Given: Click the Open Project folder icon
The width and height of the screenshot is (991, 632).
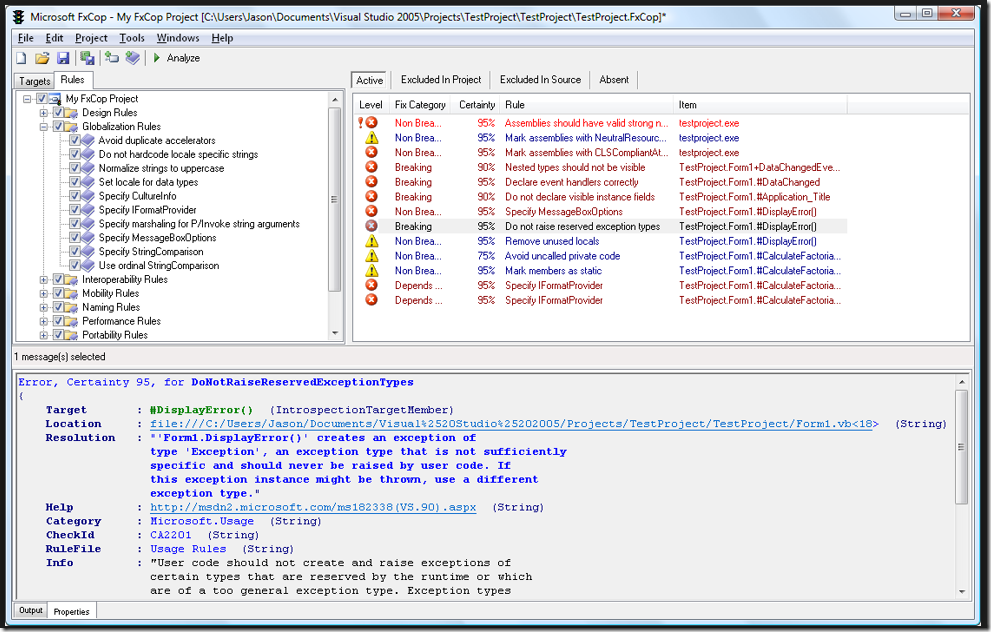Looking at the screenshot, I should pos(42,58).
